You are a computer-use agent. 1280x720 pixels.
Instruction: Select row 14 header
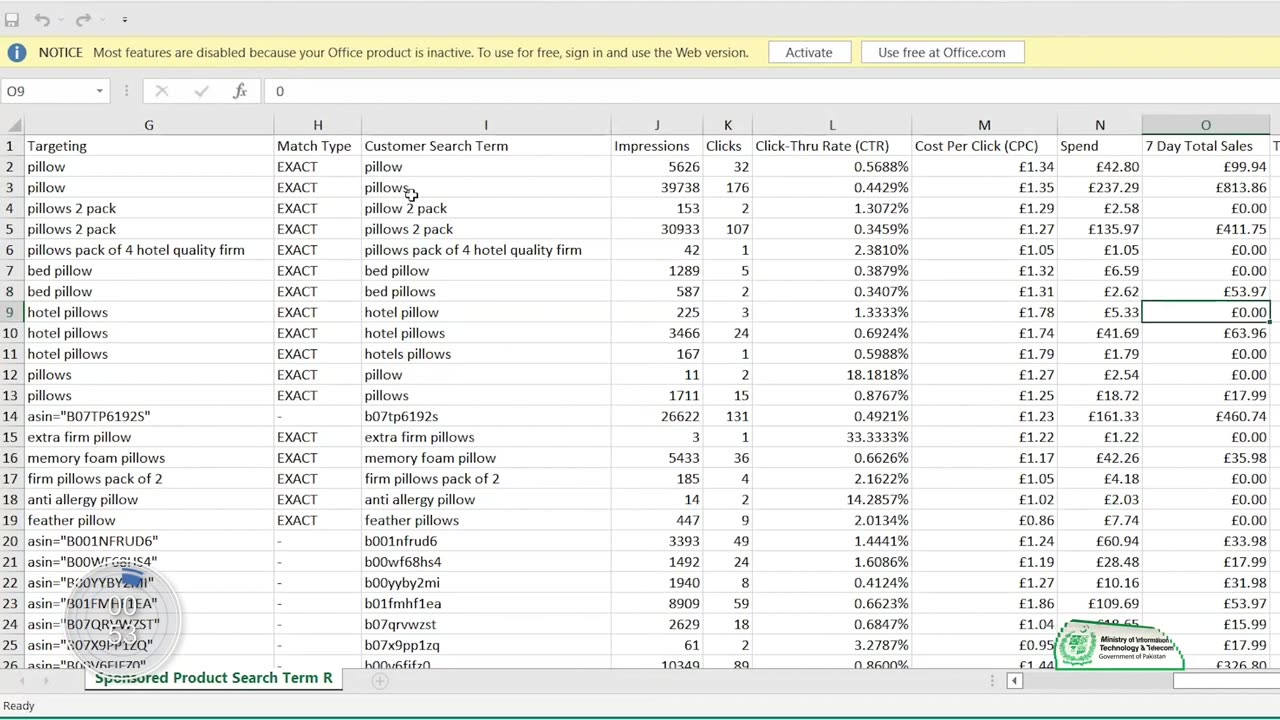12,416
